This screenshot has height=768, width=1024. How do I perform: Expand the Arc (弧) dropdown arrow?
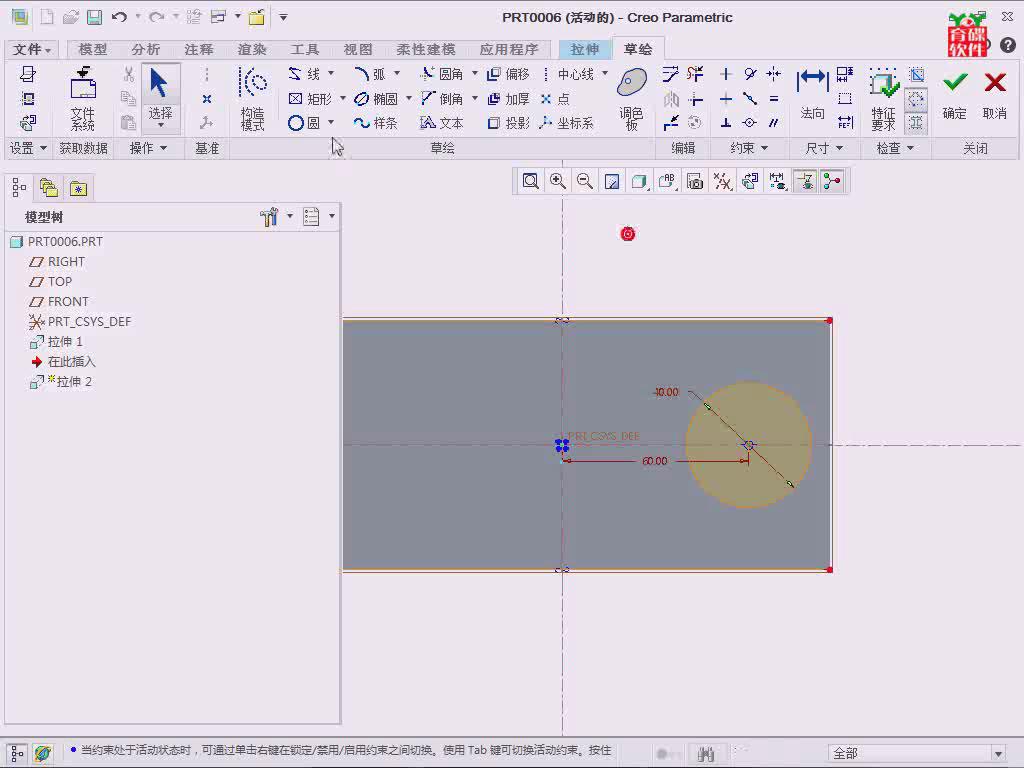(397, 74)
